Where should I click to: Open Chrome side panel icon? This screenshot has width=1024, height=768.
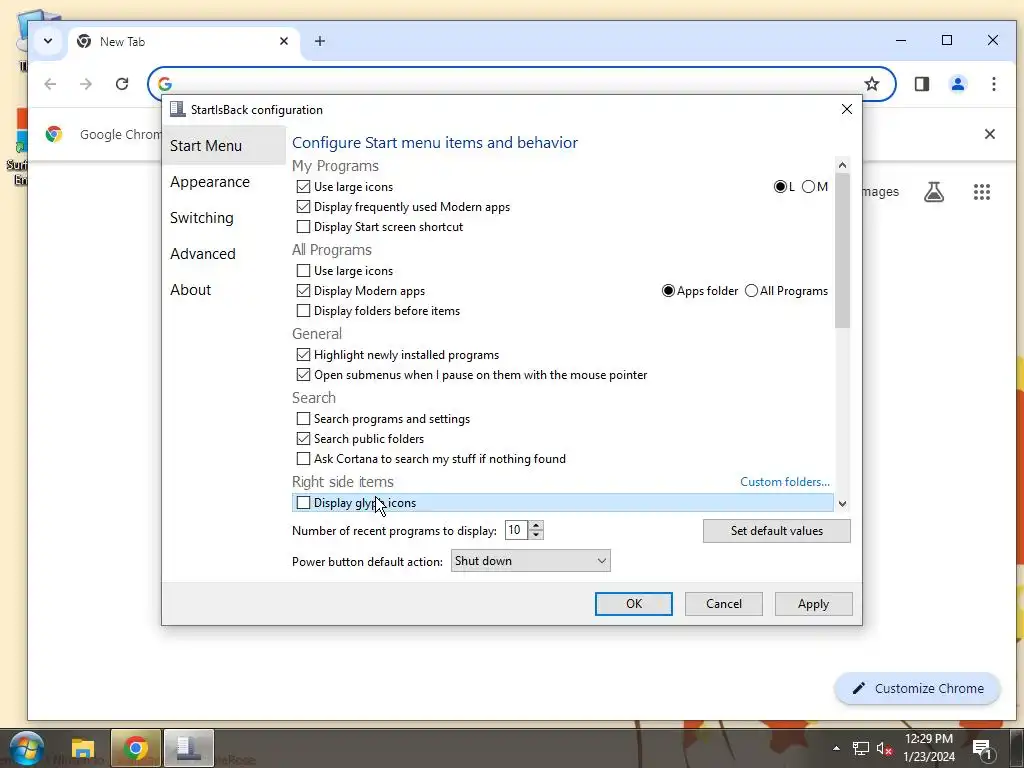pos(921,84)
